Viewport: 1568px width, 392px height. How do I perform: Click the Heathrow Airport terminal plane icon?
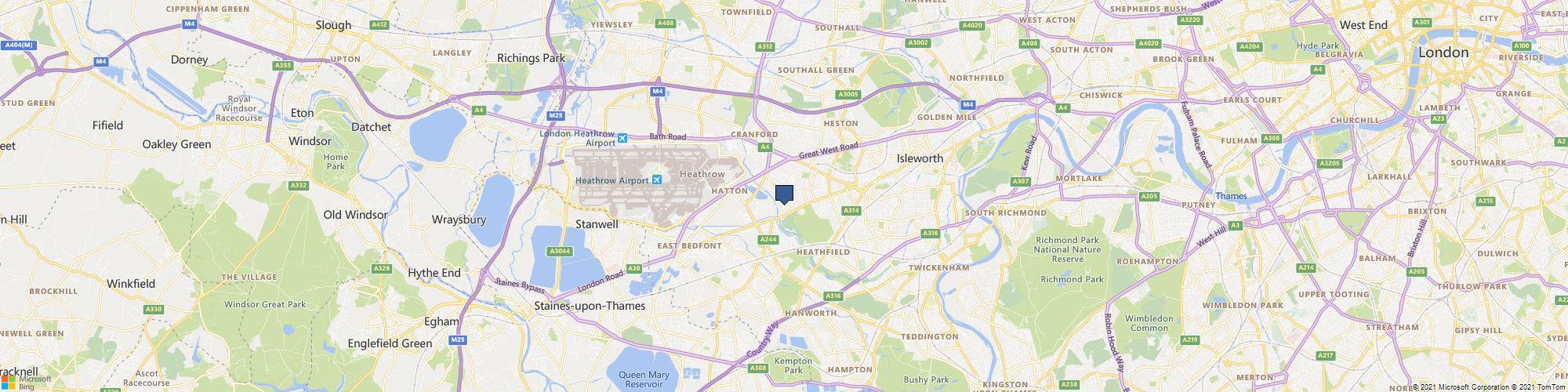(x=657, y=180)
